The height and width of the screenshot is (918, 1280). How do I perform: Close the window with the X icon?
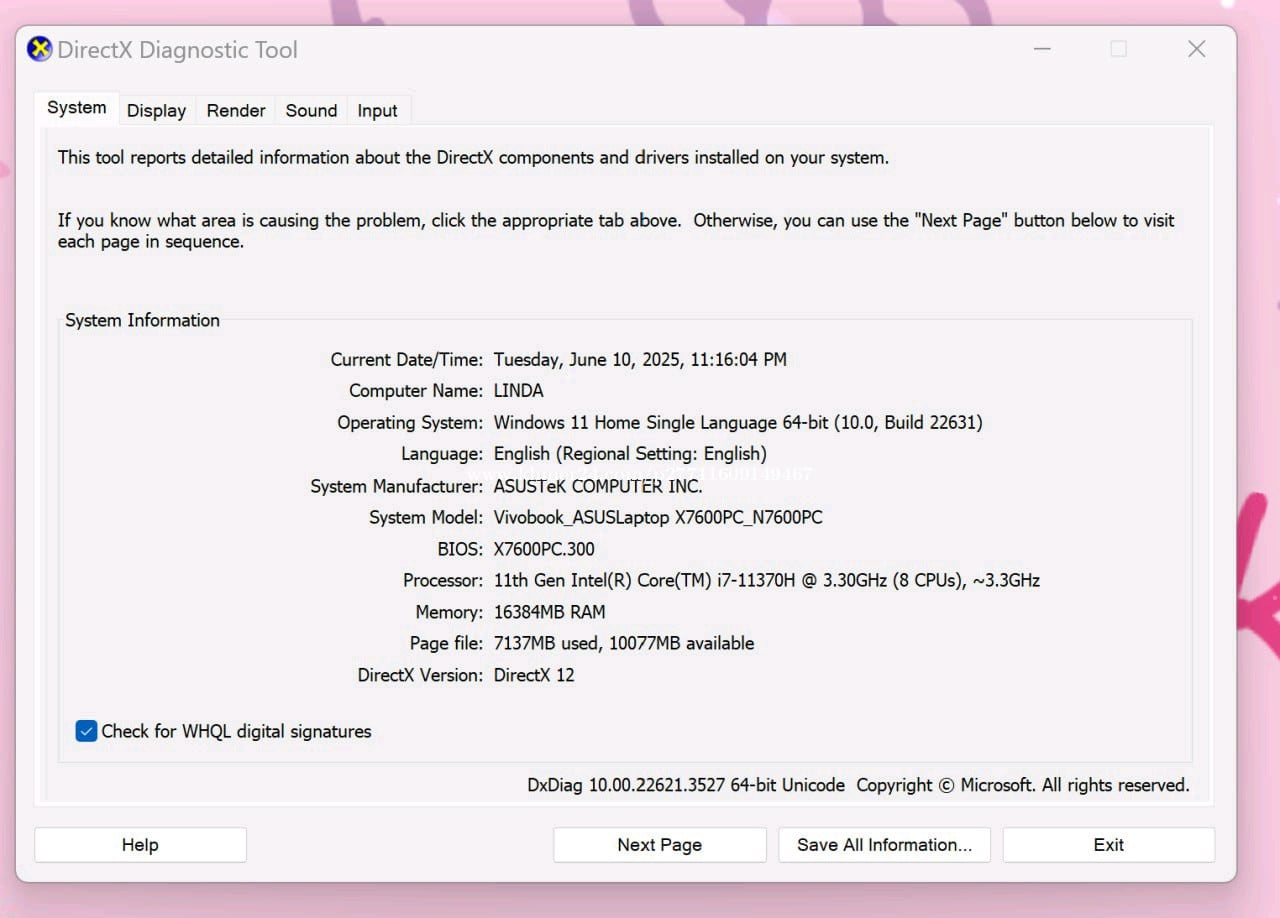tap(1196, 49)
